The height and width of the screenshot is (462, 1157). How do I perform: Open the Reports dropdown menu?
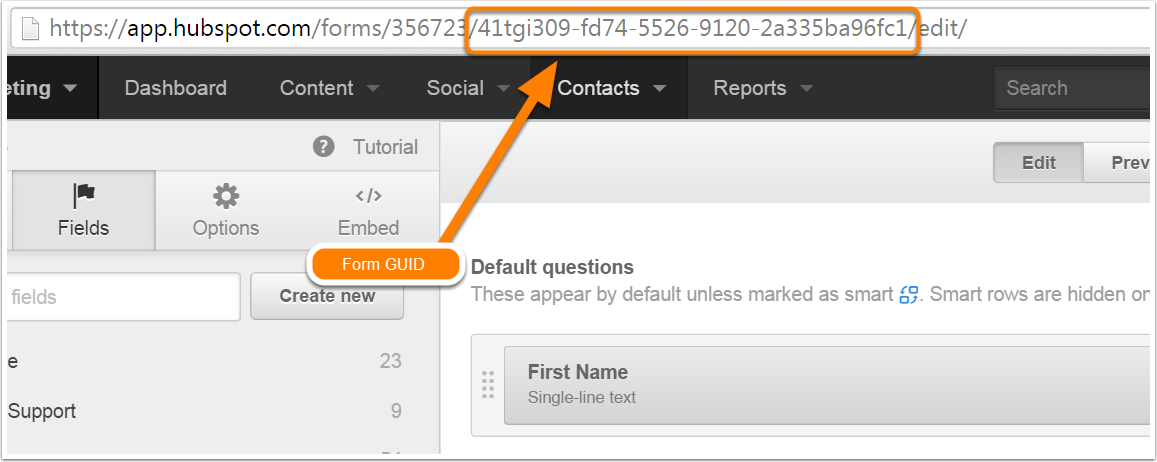(x=762, y=88)
